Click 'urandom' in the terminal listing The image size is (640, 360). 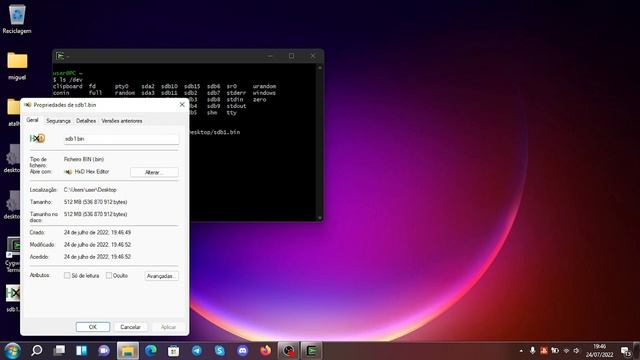(x=264, y=87)
